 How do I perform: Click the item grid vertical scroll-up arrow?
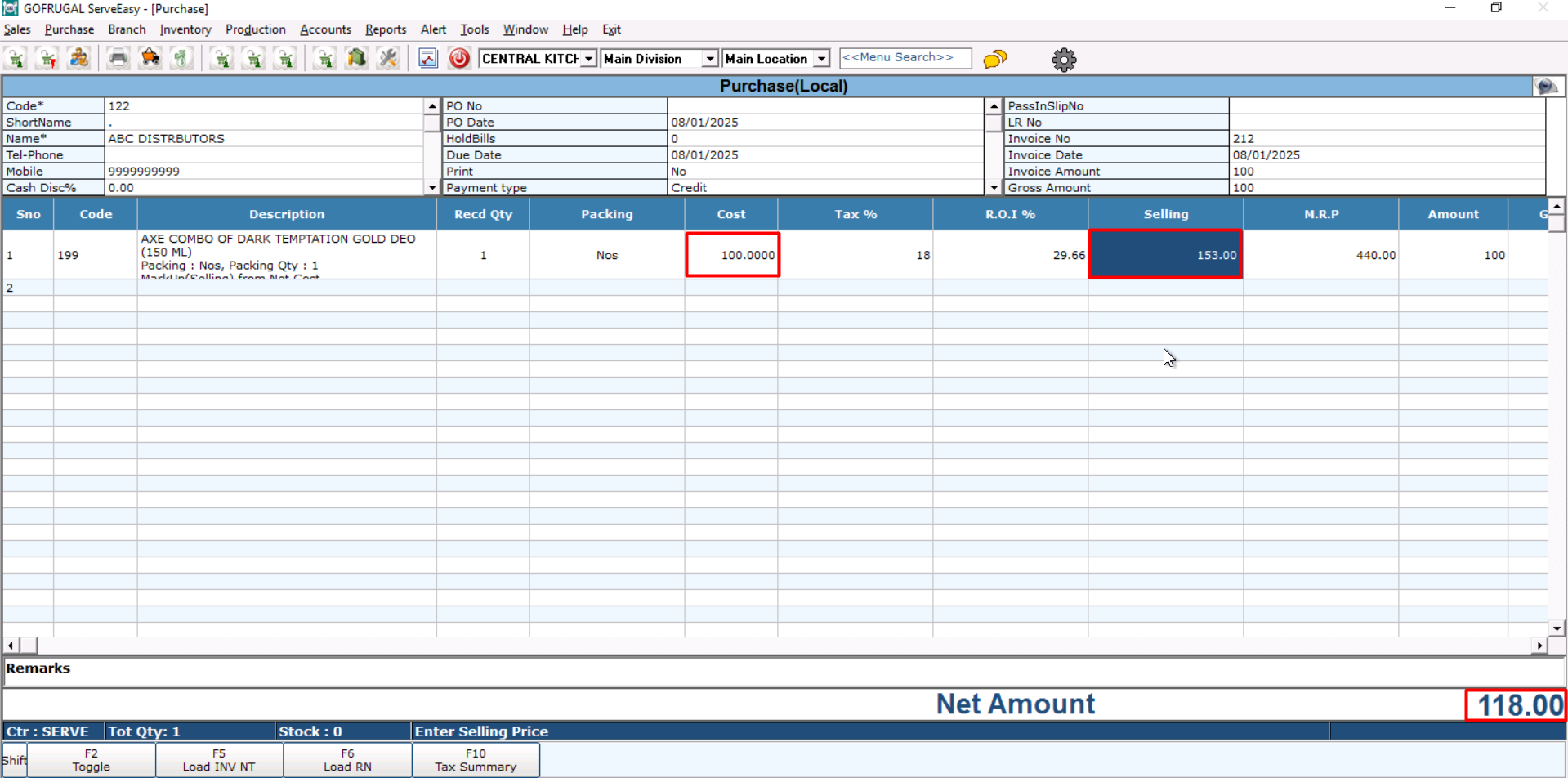[1557, 207]
